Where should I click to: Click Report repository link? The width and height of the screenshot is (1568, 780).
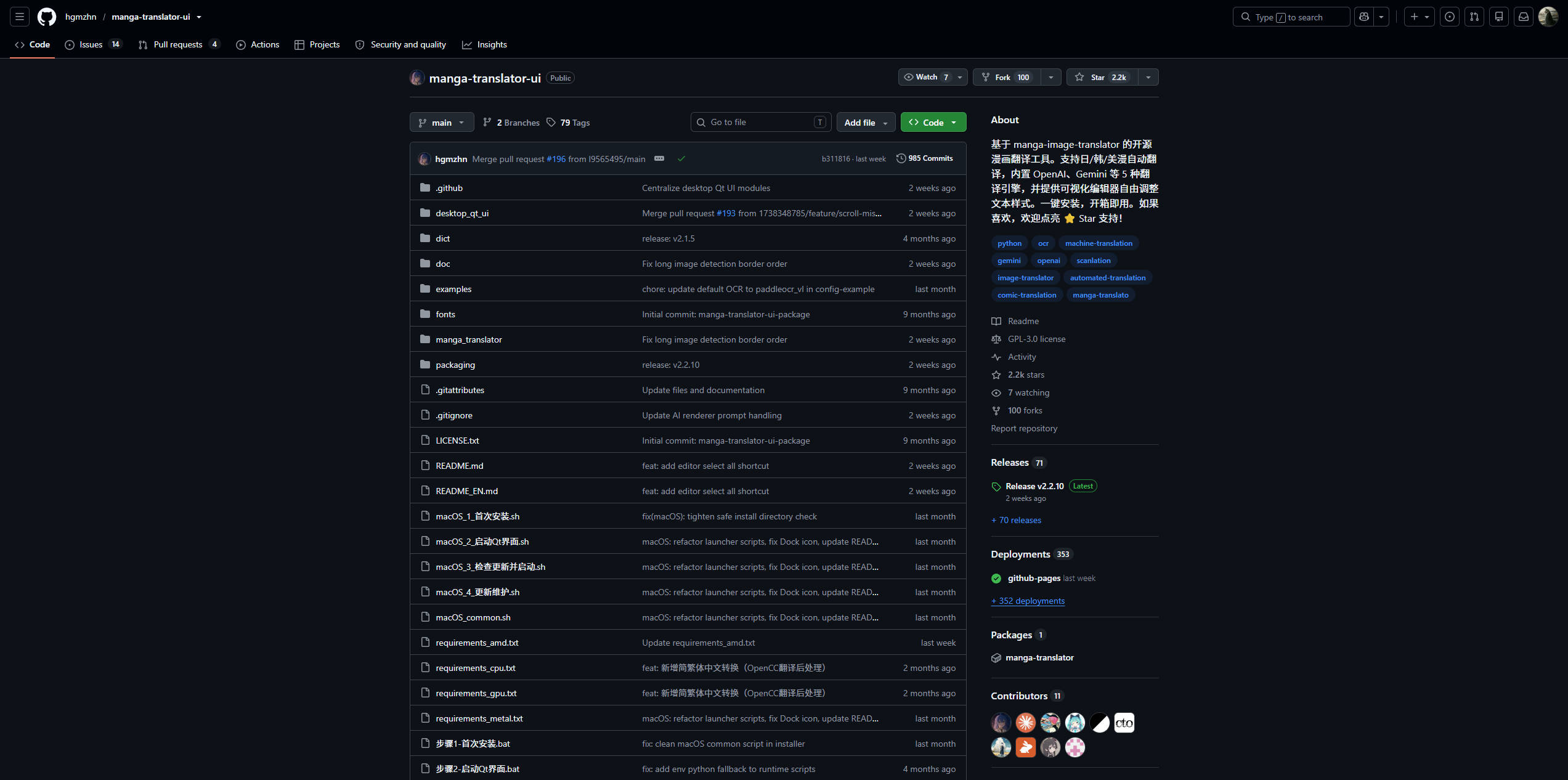tap(1024, 428)
